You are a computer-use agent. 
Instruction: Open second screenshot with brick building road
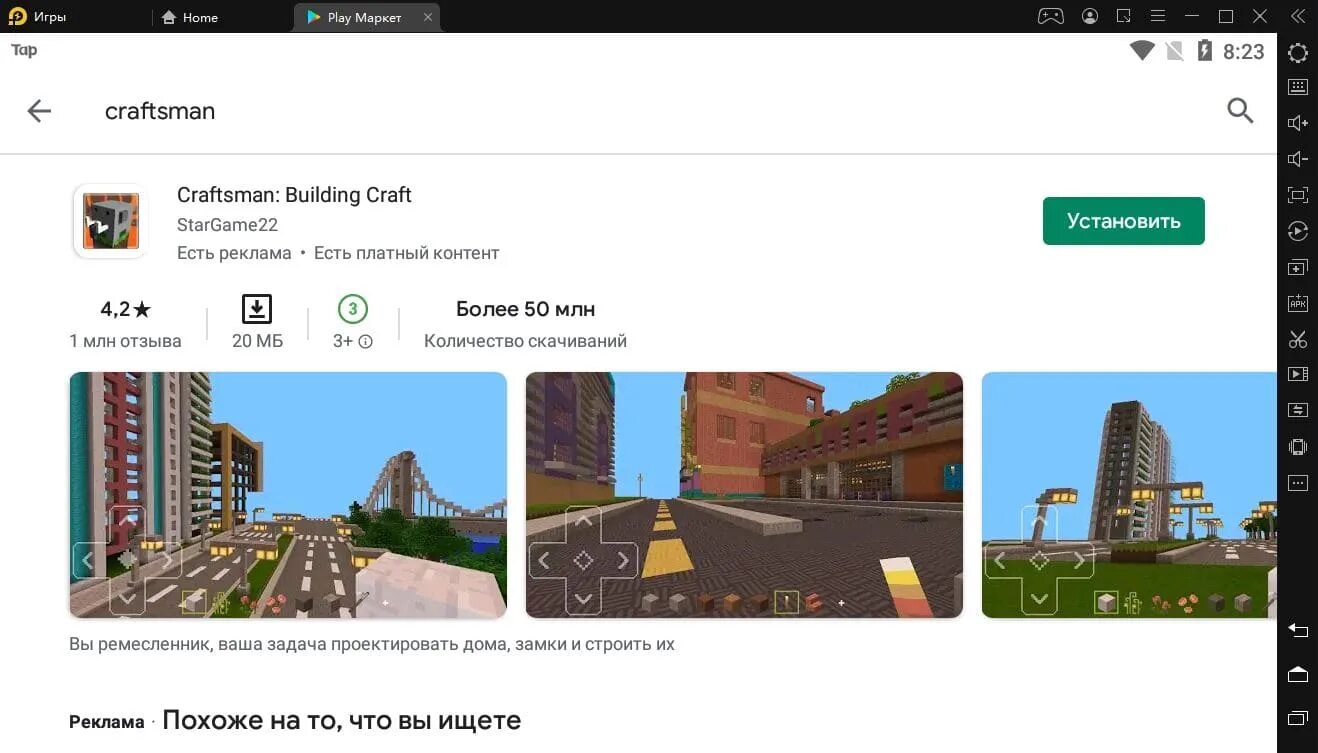pyautogui.click(x=744, y=495)
